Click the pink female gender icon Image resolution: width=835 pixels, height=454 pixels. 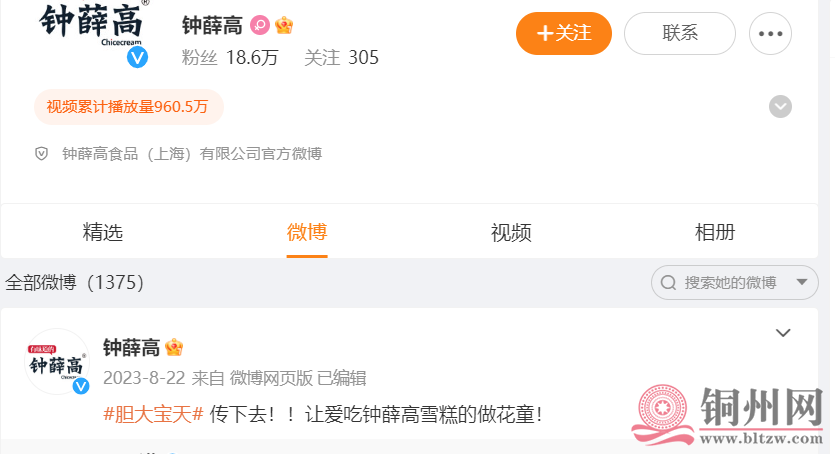point(260,25)
